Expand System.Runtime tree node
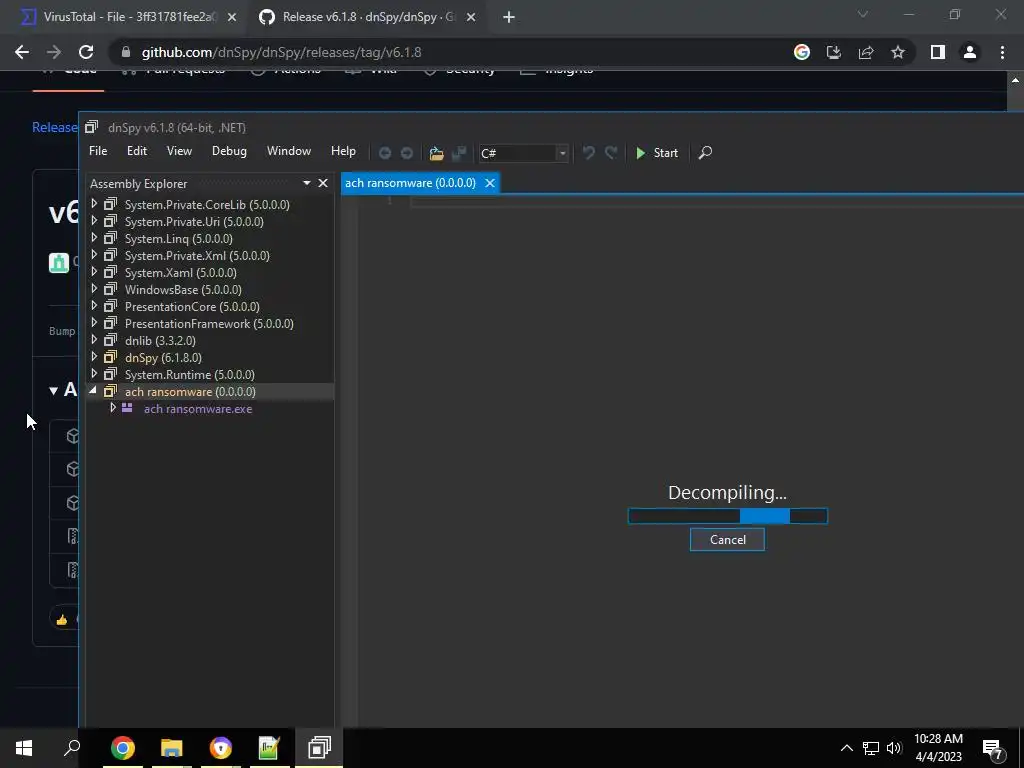The height and width of the screenshot is (768, 1024). 94,374
